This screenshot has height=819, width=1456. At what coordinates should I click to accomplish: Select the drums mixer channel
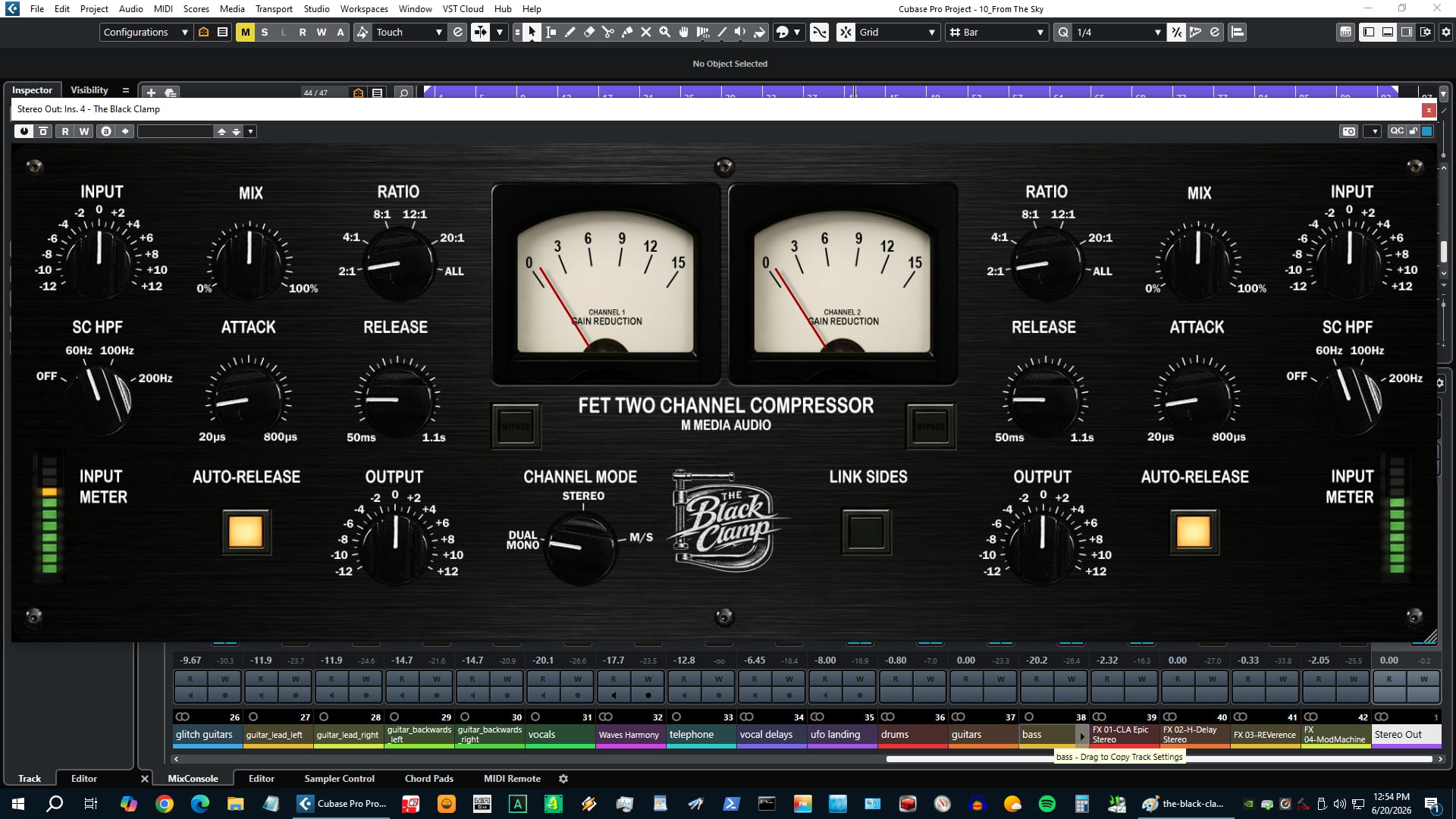[913, 734]
